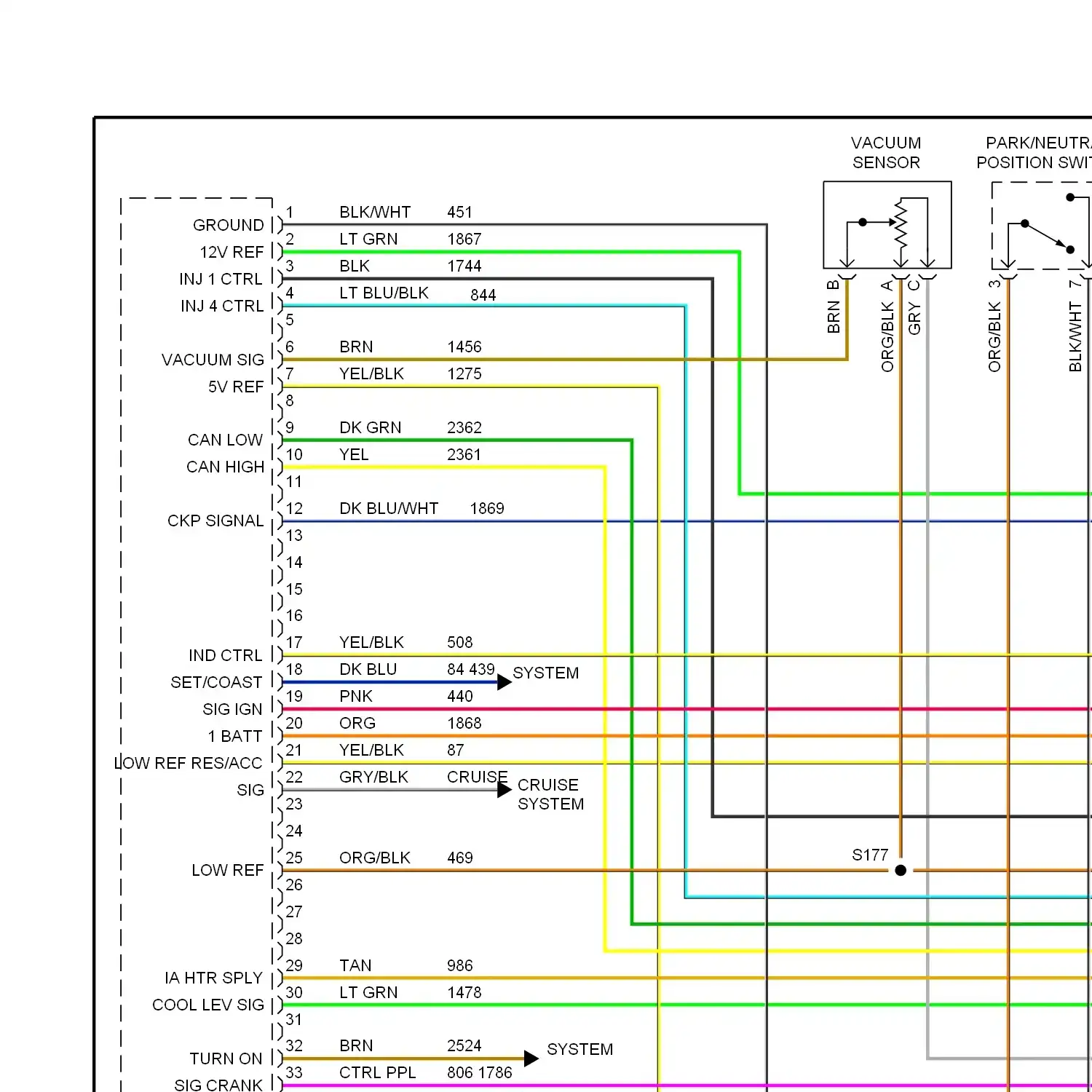
Task: Select the TAN wire color text
Action: (x=355, y=965)
